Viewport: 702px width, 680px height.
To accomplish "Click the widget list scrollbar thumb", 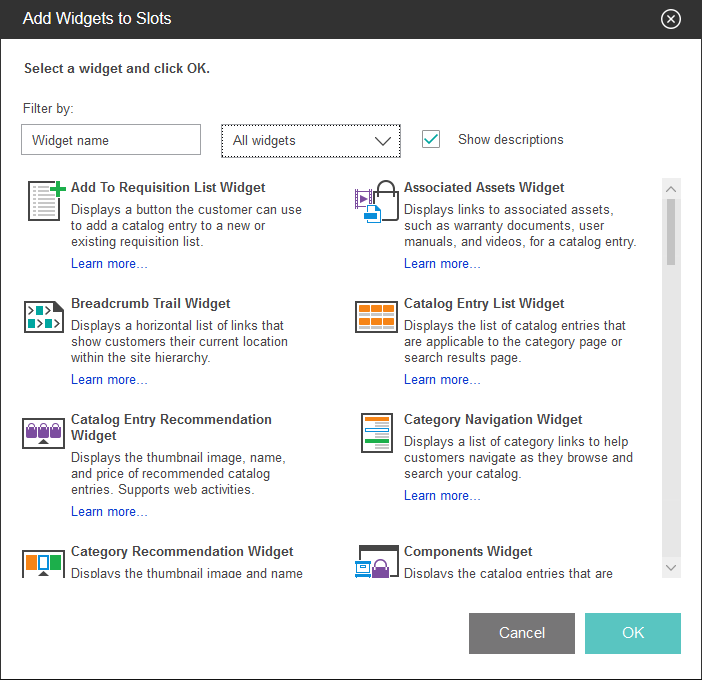I will pyautogui.click(x=671, y=232).
